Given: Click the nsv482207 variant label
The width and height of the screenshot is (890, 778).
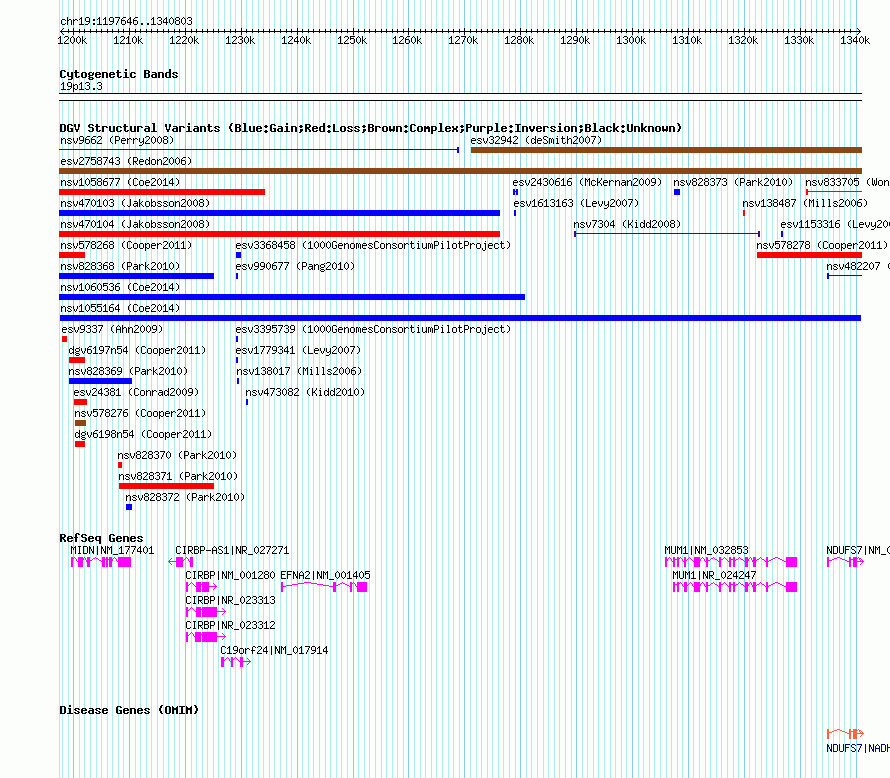Looking at the screenshot, I should click(858, 266).
